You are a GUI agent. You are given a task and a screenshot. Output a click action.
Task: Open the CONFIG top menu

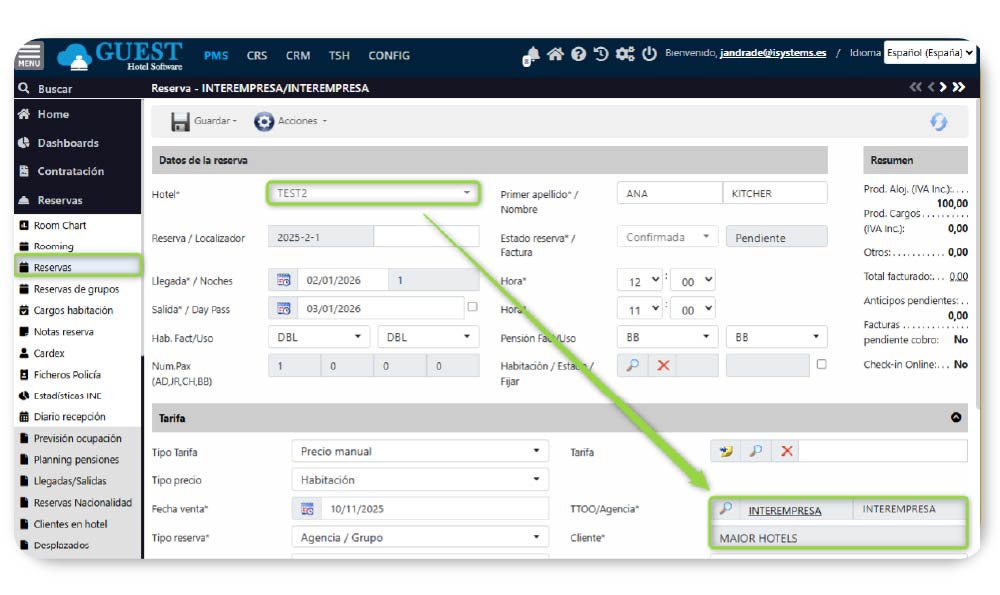(388, 56)
